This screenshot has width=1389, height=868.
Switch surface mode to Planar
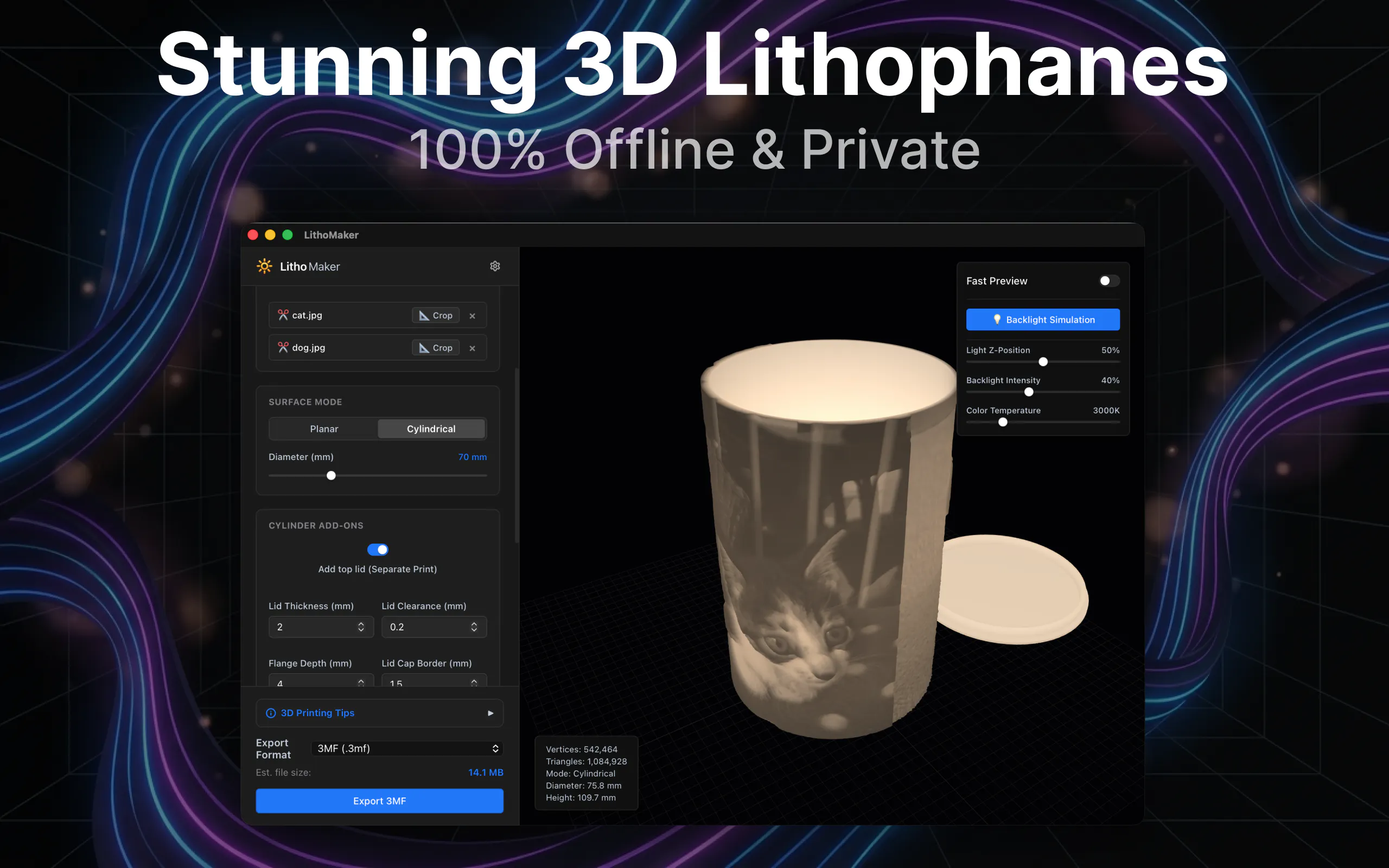point(324,429)
